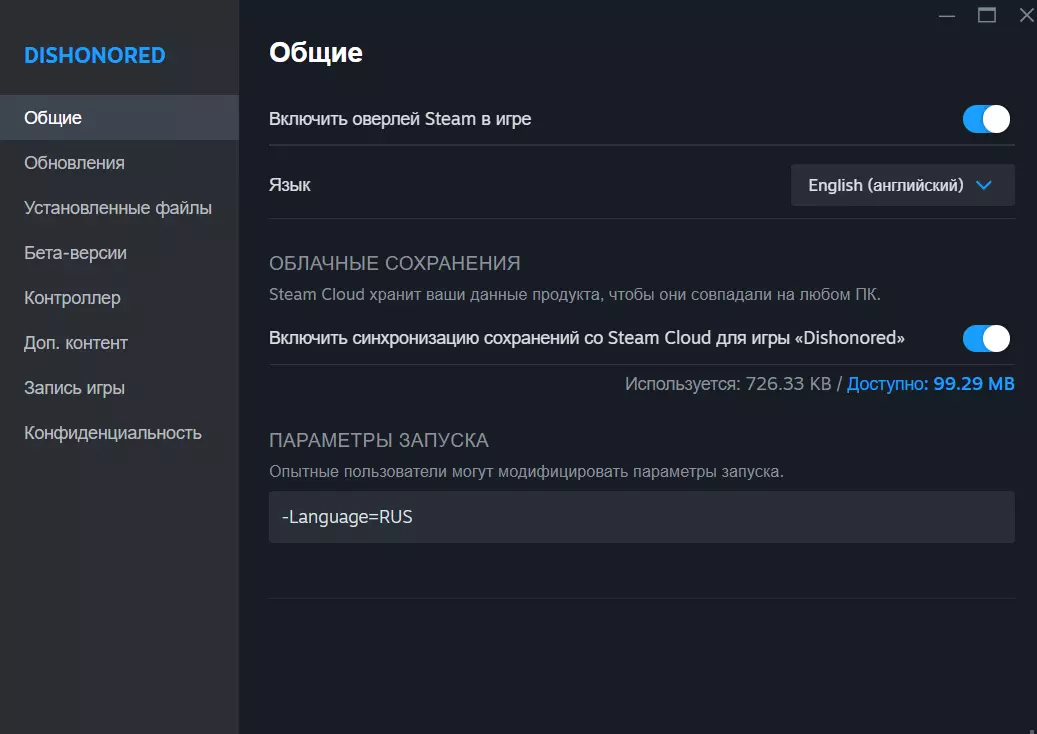Go to the Бета-версии section

click(x=75, y=253)
